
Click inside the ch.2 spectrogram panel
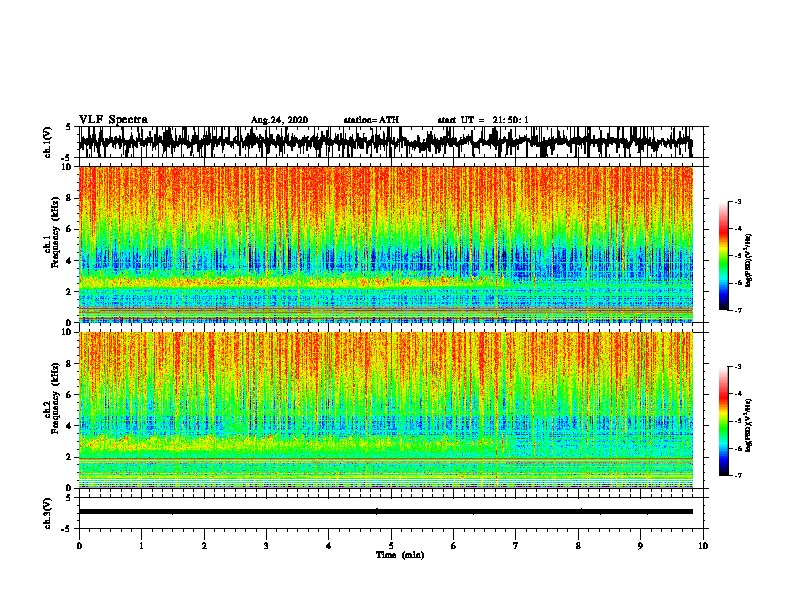tap(386, 410)
